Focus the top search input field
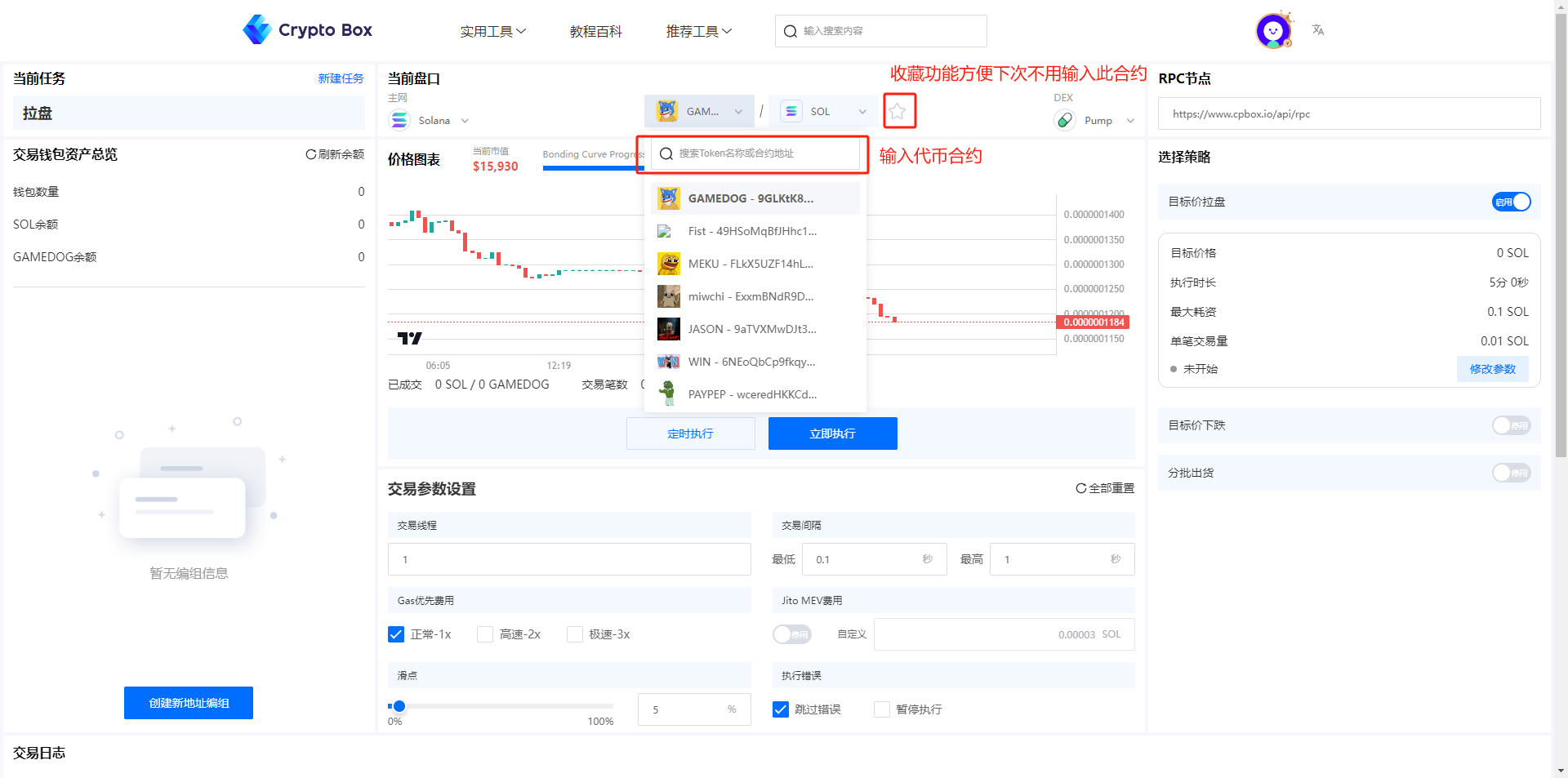 (x=880, y=31)
